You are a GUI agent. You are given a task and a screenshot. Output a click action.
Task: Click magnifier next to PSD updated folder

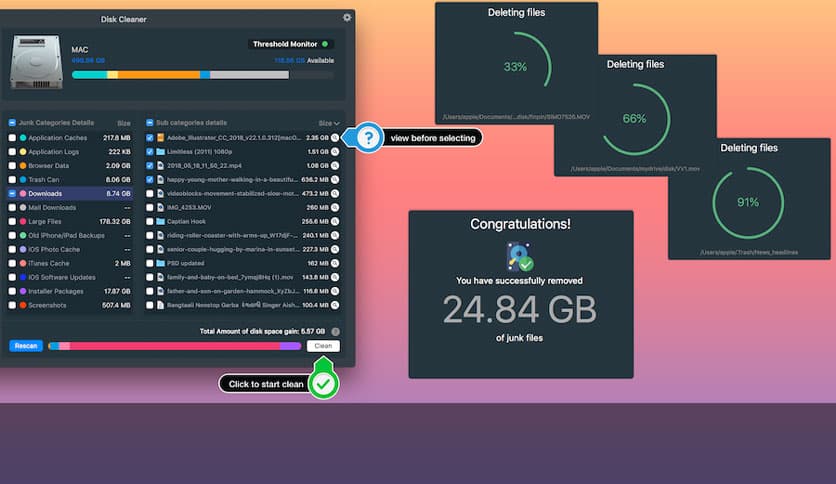click(335, 263)
